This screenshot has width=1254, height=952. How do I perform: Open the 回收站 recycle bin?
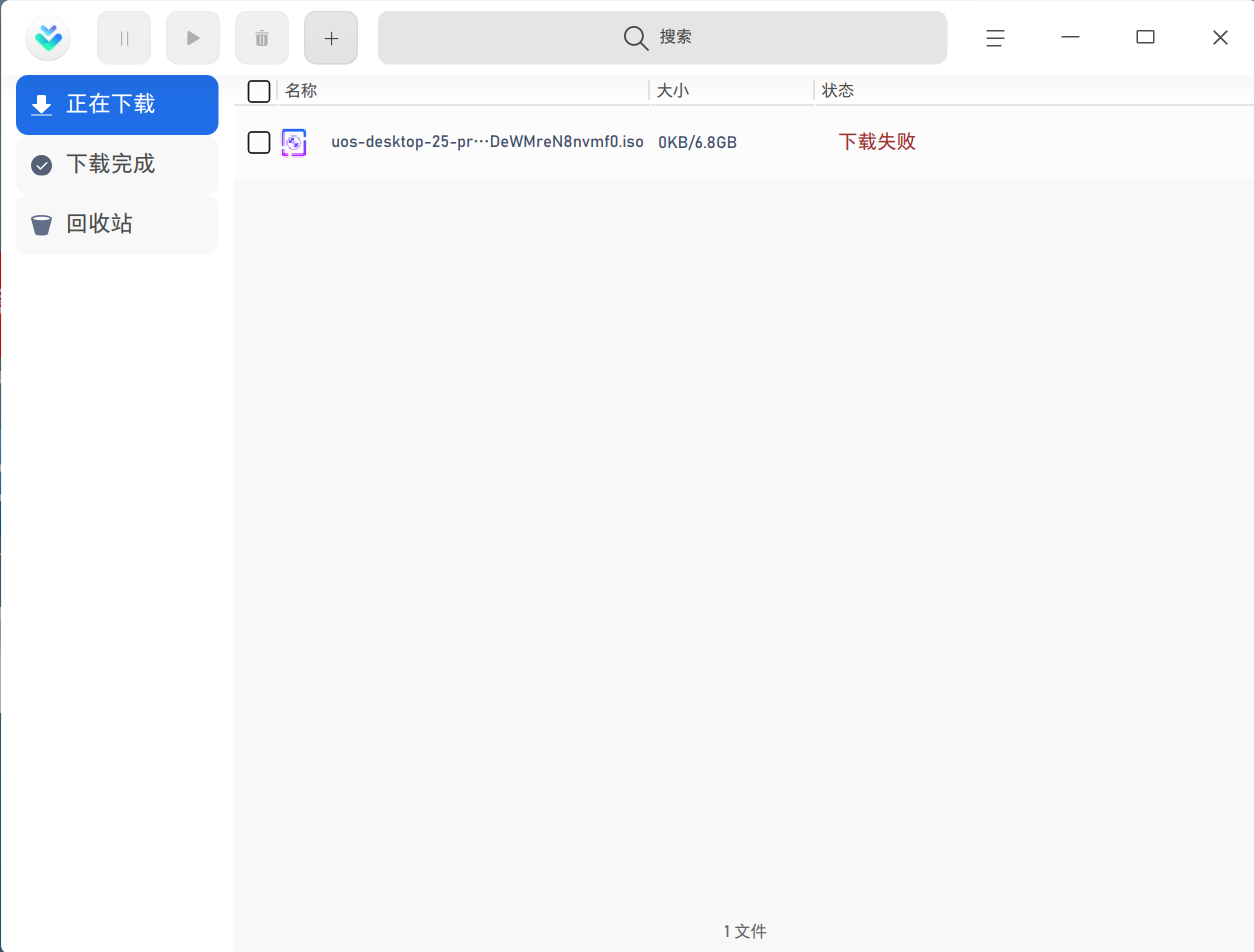[117, 224]
